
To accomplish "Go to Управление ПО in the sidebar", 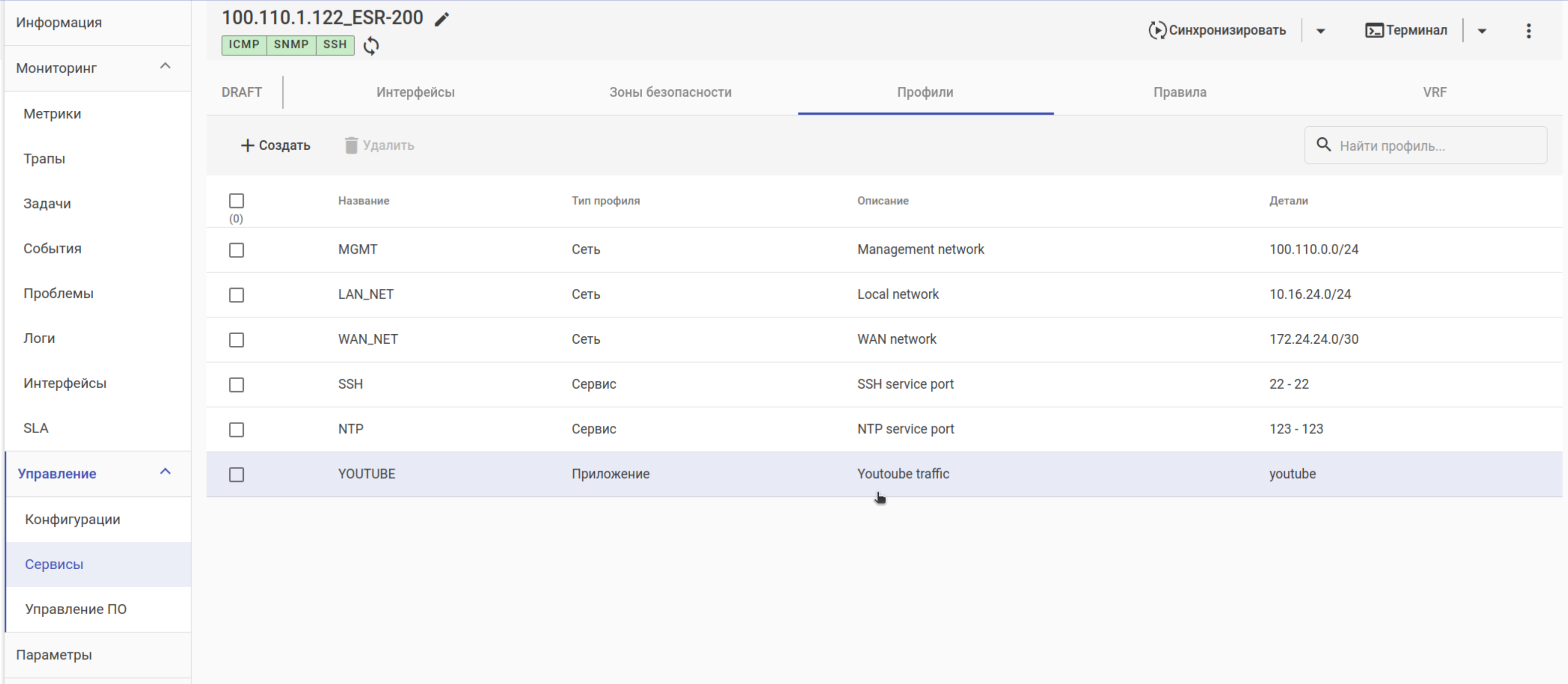I will [x=75, y=609].
